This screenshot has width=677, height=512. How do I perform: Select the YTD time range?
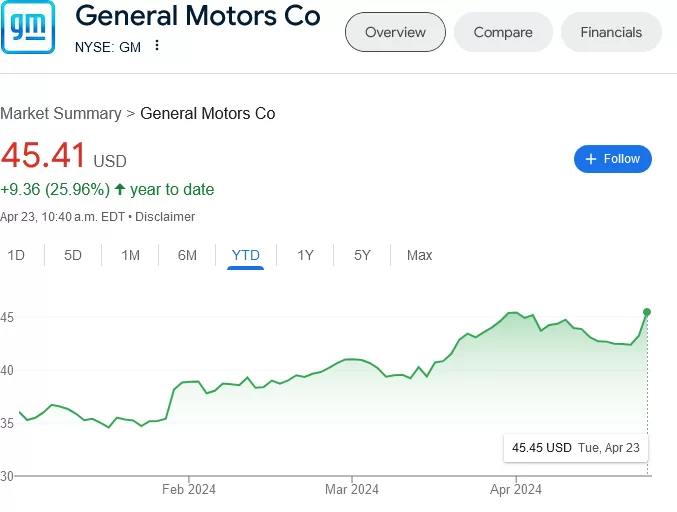tap(245, 255)
